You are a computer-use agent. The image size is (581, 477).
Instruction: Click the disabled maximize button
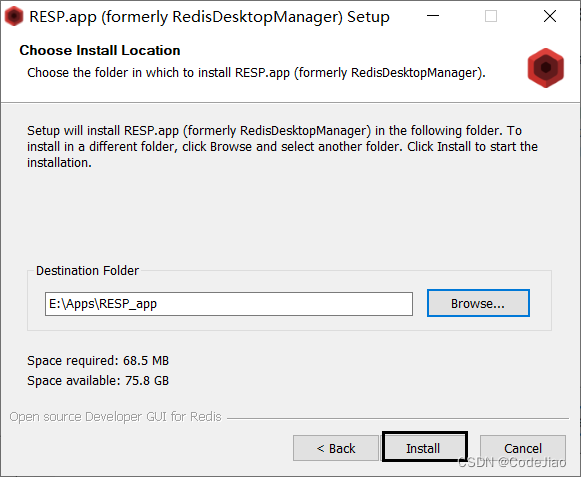pyautogui.click(x=491, y=16)
